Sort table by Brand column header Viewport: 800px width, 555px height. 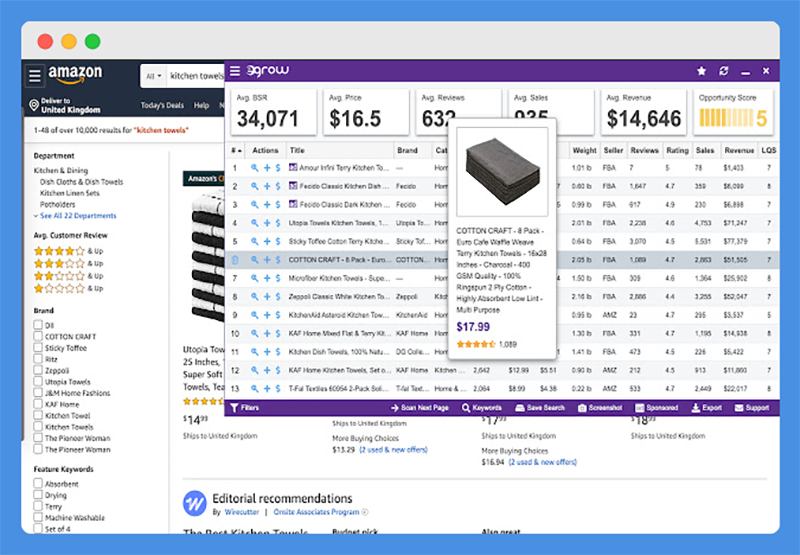tap(407, 150)
